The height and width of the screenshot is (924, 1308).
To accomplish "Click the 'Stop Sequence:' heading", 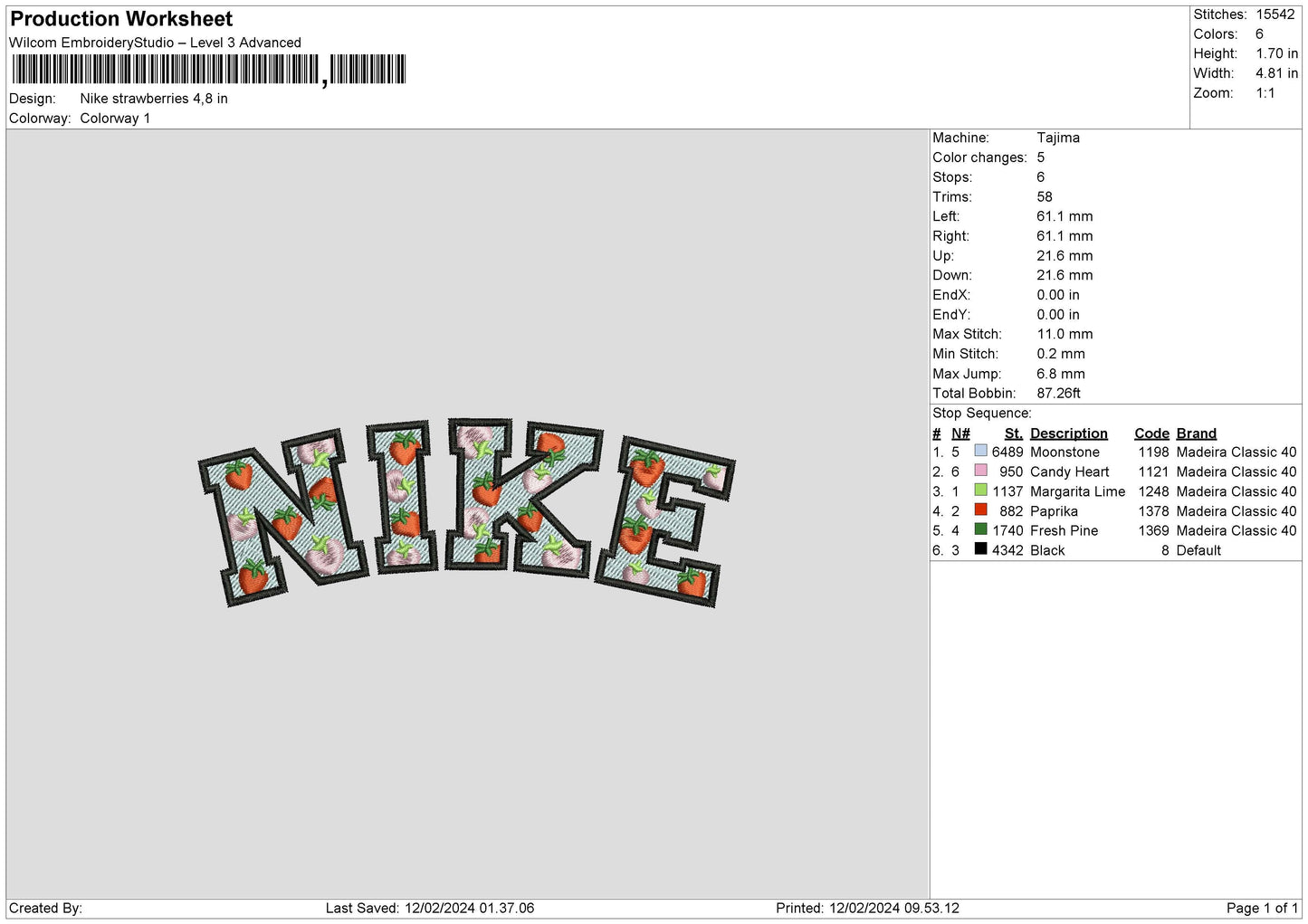I will pos(982,413).
